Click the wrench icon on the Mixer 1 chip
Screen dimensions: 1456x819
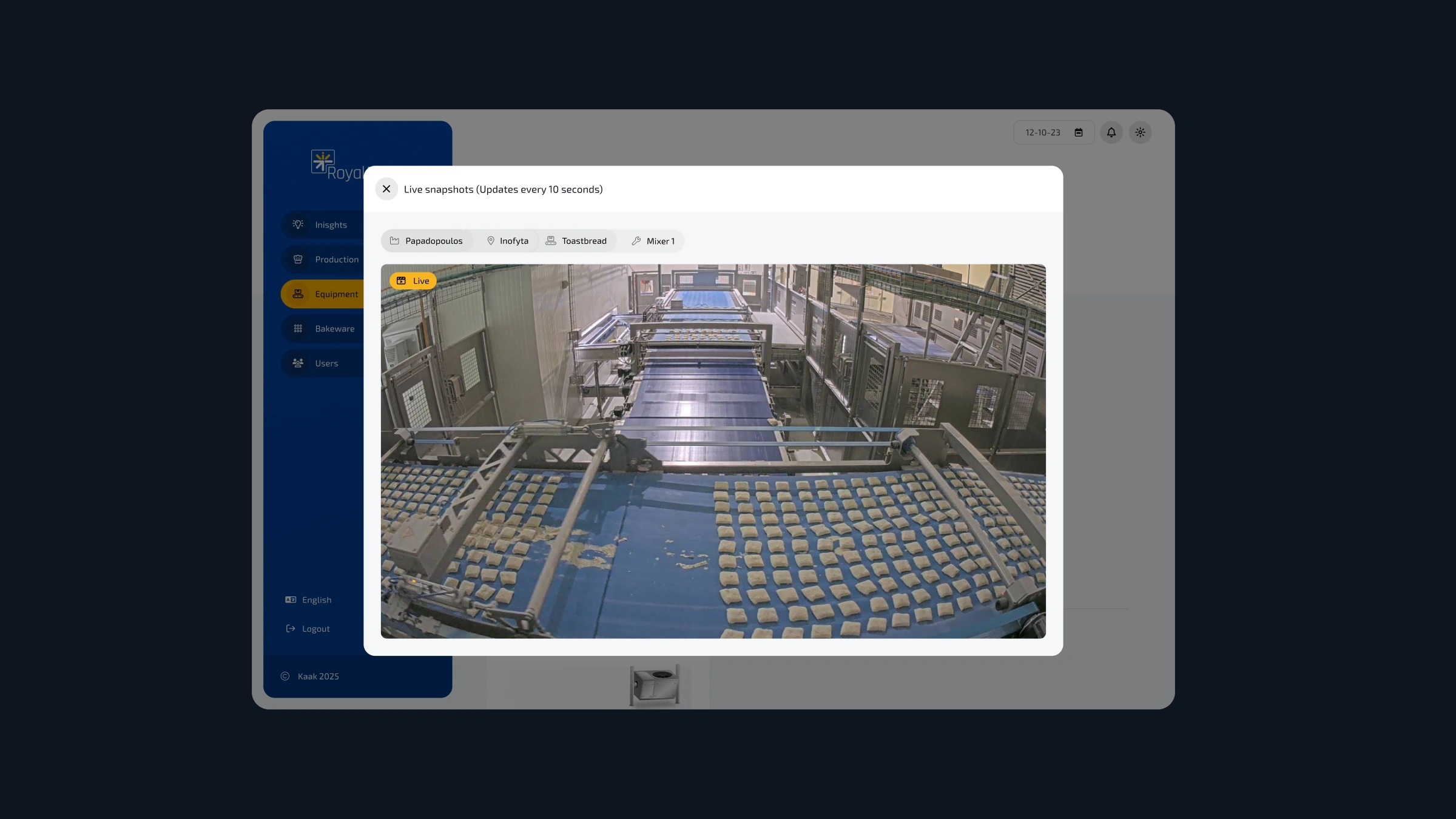636,240
